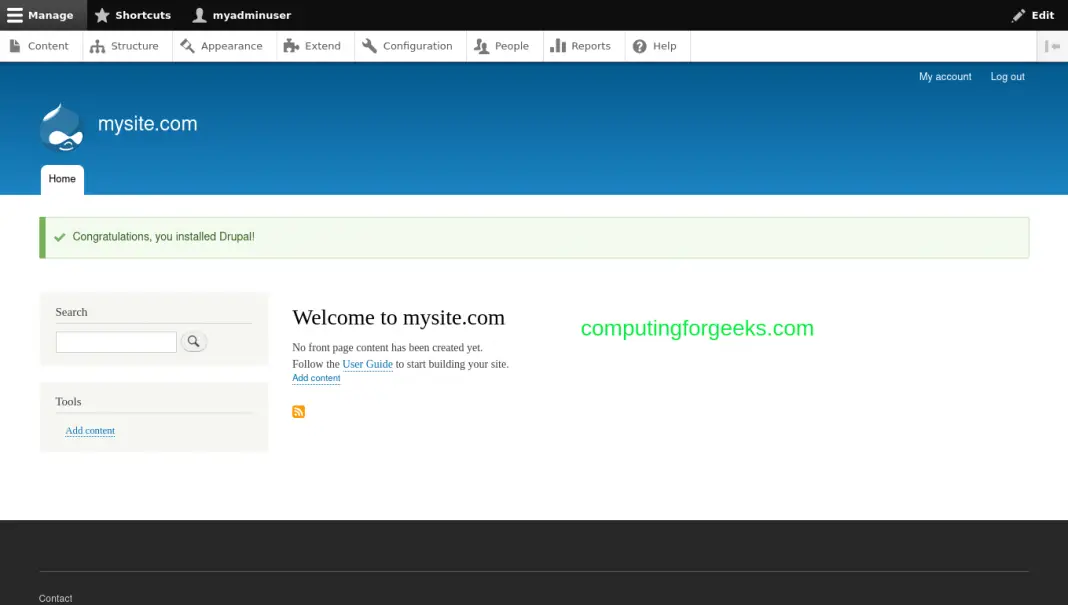Click the Reports bar-chart icon
Screen dimensions: 1068x605
559,46
